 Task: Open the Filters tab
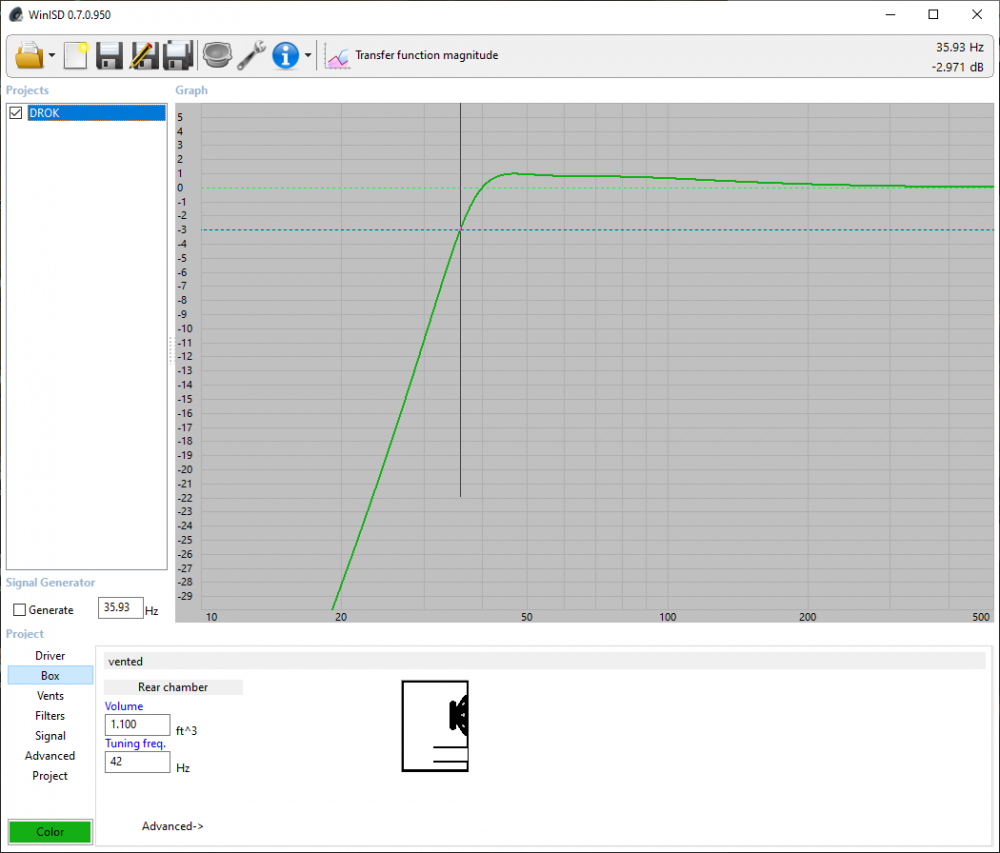(50, 716)
